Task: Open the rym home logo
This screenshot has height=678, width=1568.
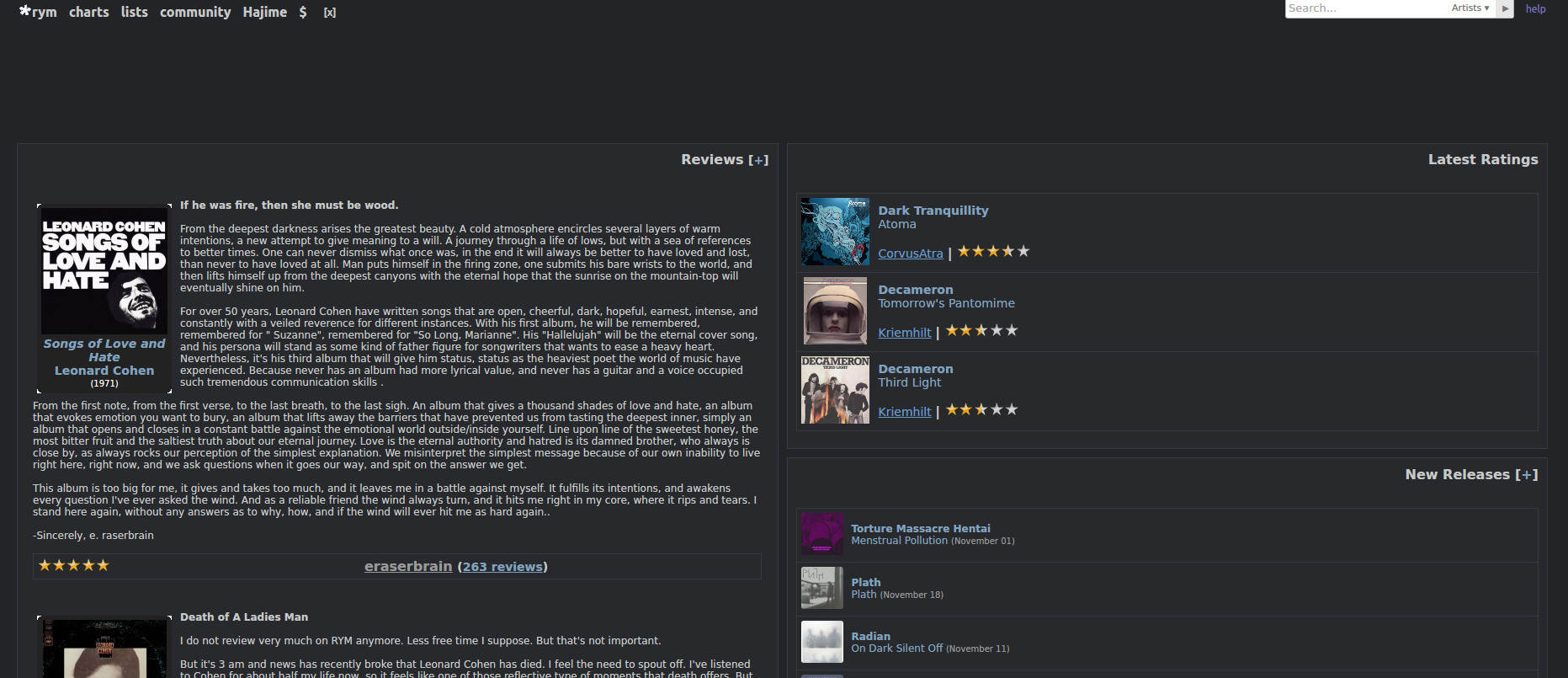Action: pos(38,12)
